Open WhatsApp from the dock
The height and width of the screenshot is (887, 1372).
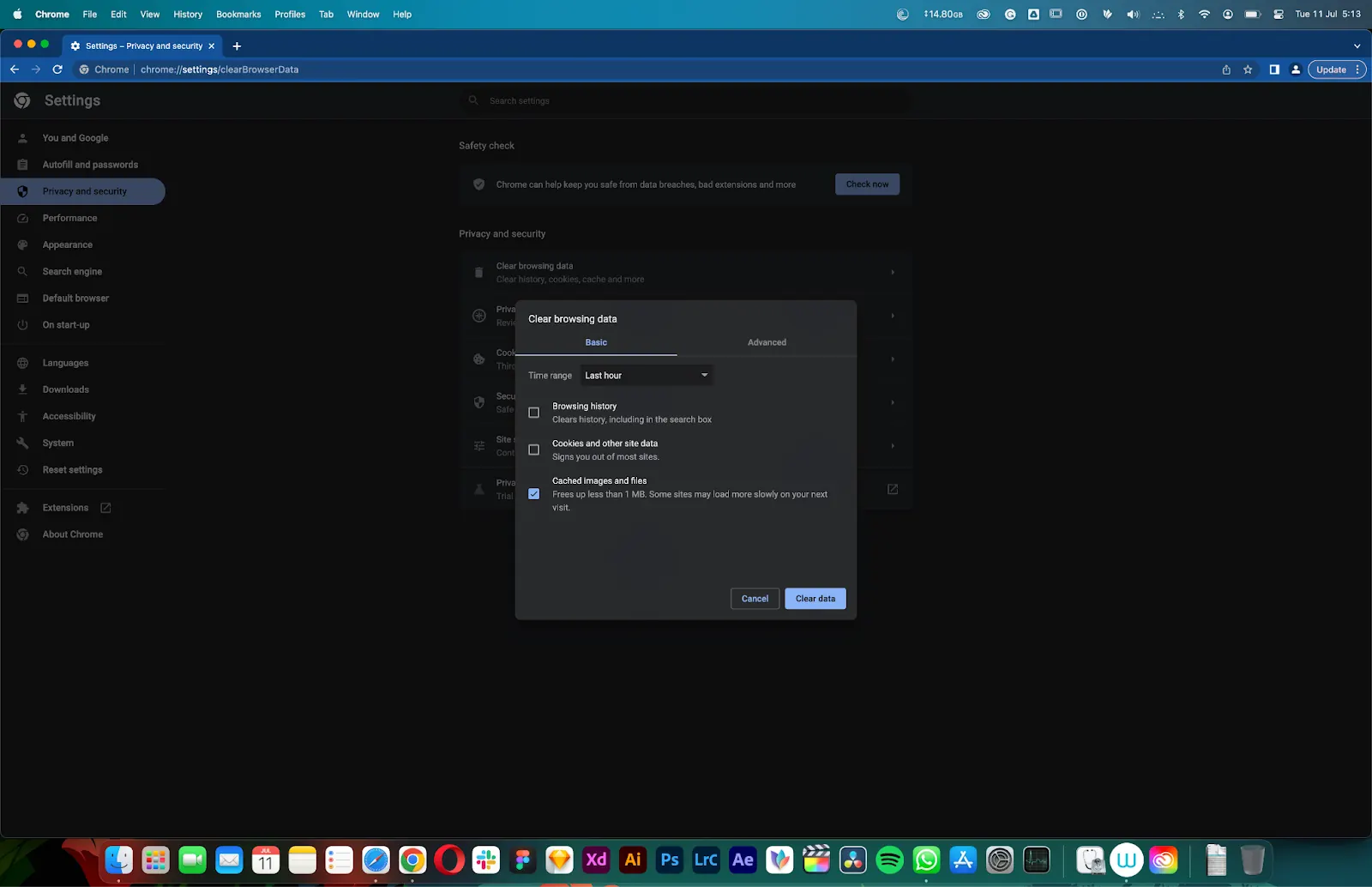[x=927, y=860]
